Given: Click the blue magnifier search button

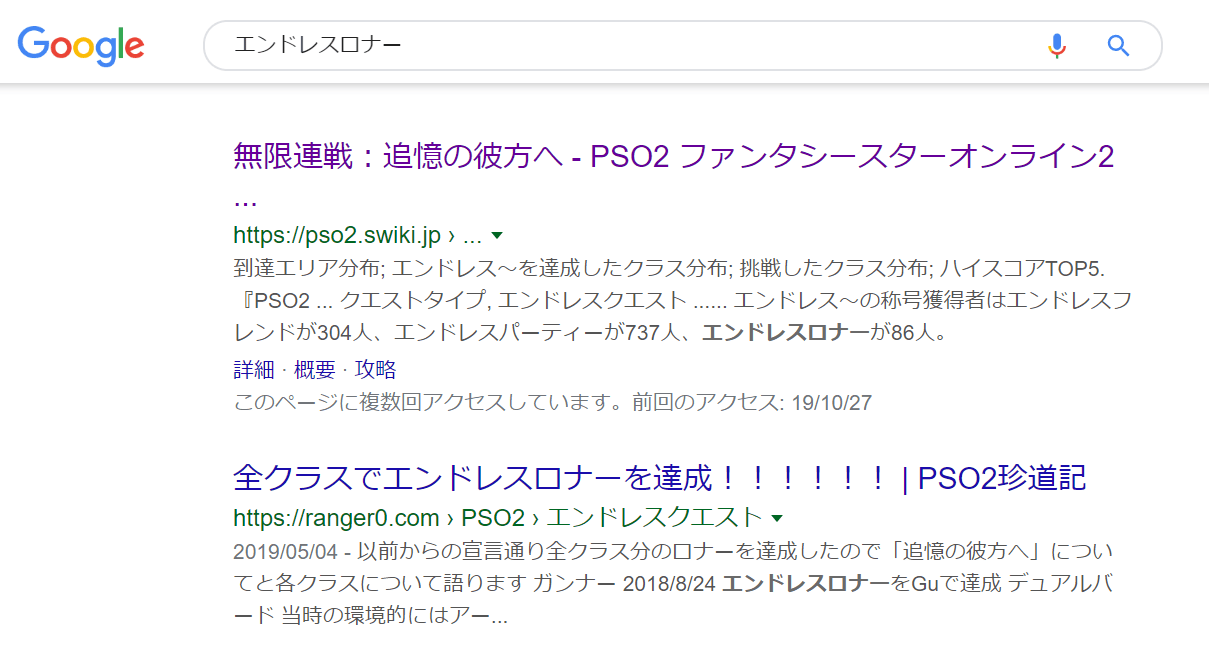Looking at the screenshot, I should click(x=1119, y=45).
